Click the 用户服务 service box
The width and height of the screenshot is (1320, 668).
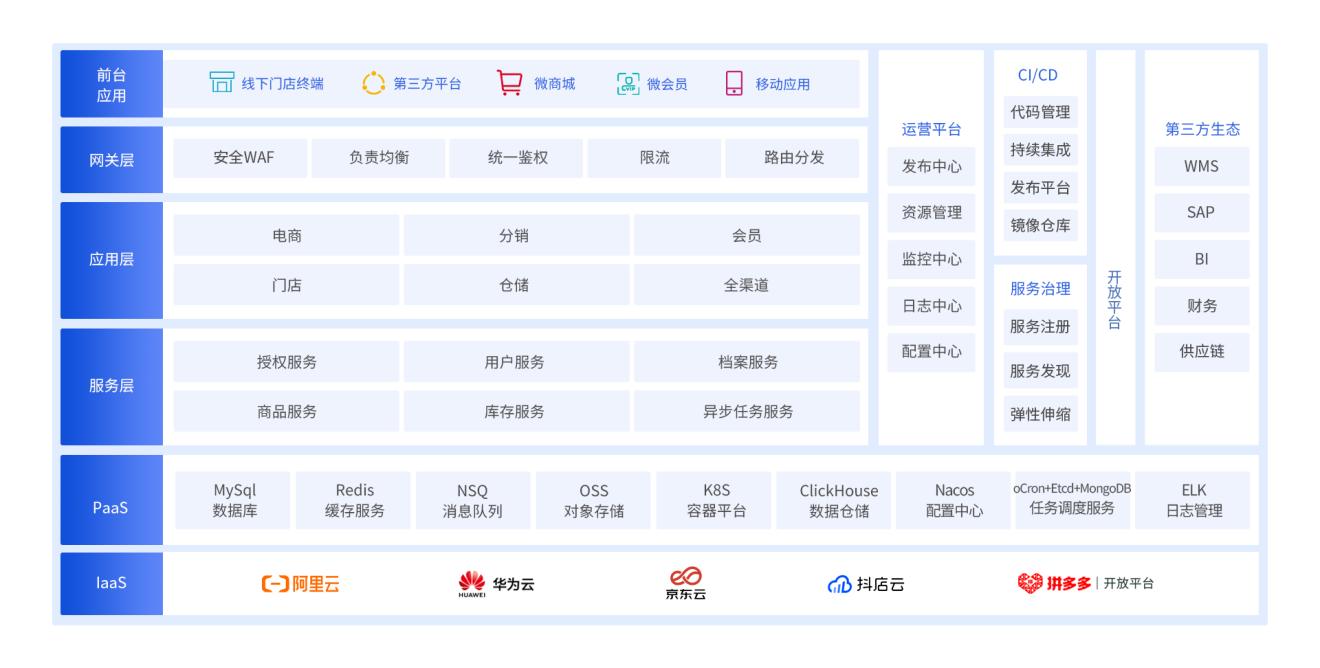click(517, 362)
